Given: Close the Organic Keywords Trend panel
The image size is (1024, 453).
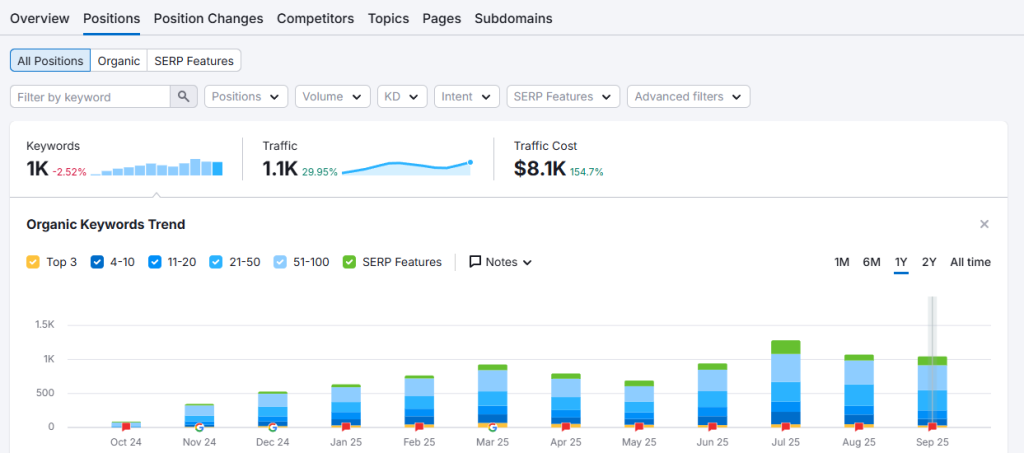Looking at the screenshot, I should click(984, 225).
